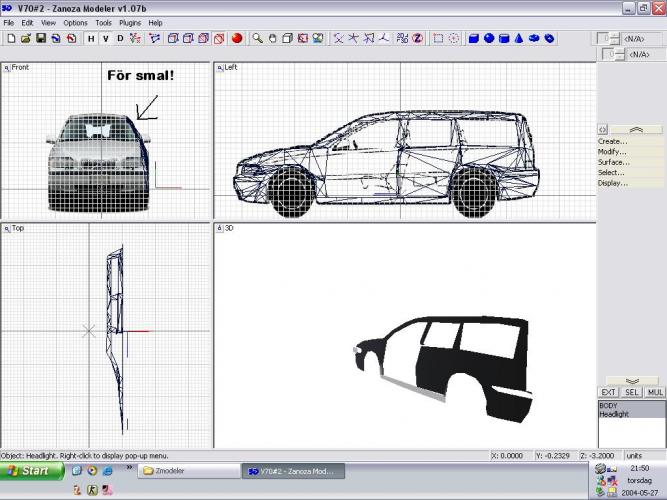Screen dimensions: 667x500
Task: Create a blue torus primitive
Action: pyautogui.click(x=534, y=38)
